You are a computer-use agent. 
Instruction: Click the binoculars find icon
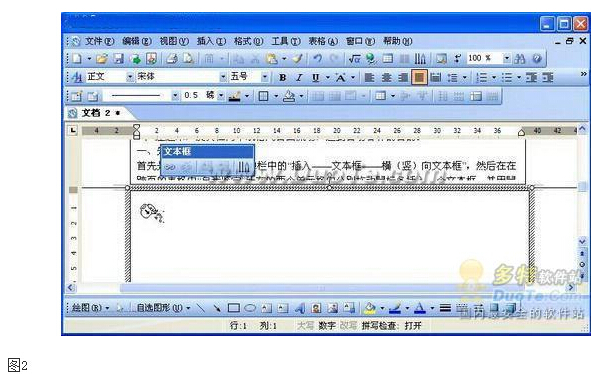520,59
